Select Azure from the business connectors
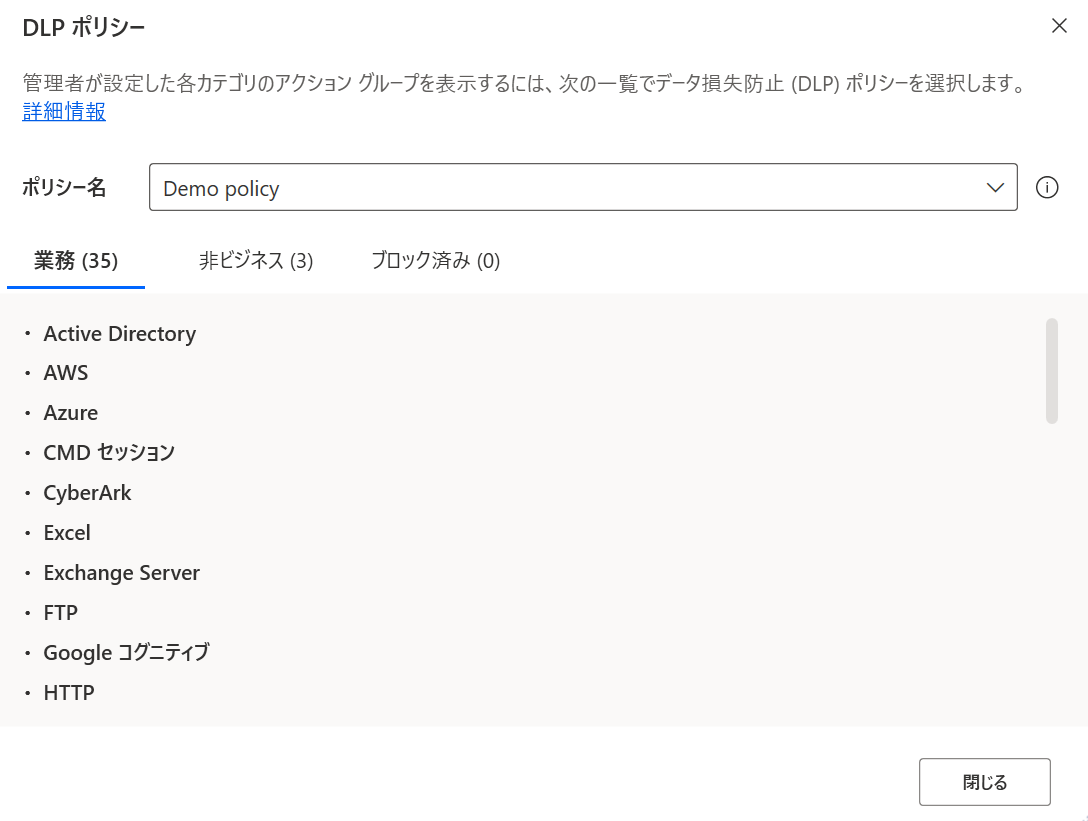This screenshot has width=1088, height=821. click(x=70, y=412)
